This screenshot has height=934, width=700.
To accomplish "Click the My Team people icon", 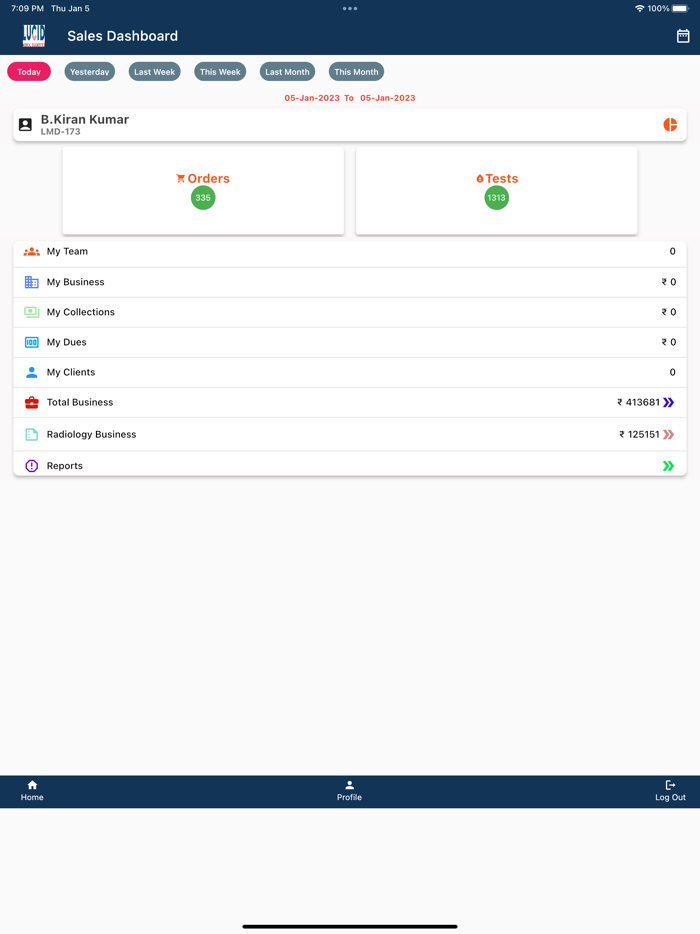I will pyautogui.click(x=32, y=252).
